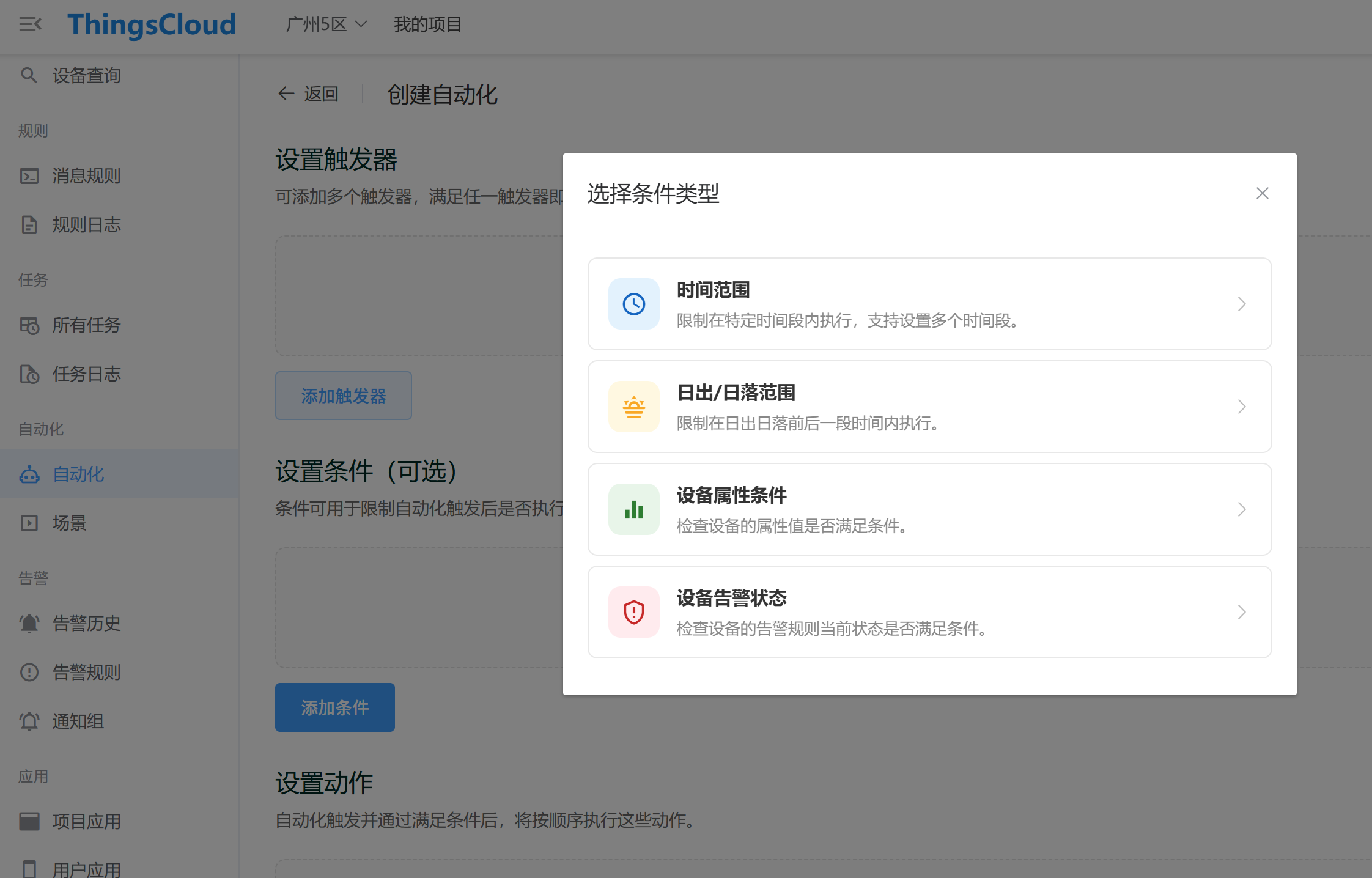Open 我的项目 in top navigation
This screenshot has width=1372, height=878.
tap(427, 24)
